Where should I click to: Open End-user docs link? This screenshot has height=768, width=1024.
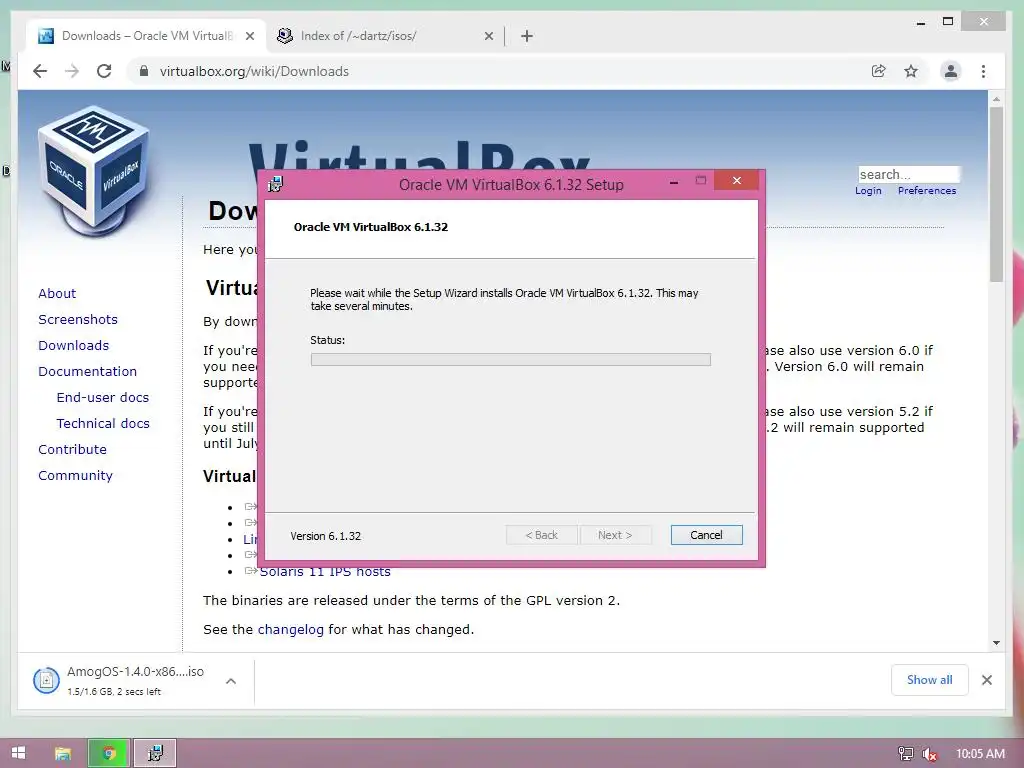click(x=103, y=398)
